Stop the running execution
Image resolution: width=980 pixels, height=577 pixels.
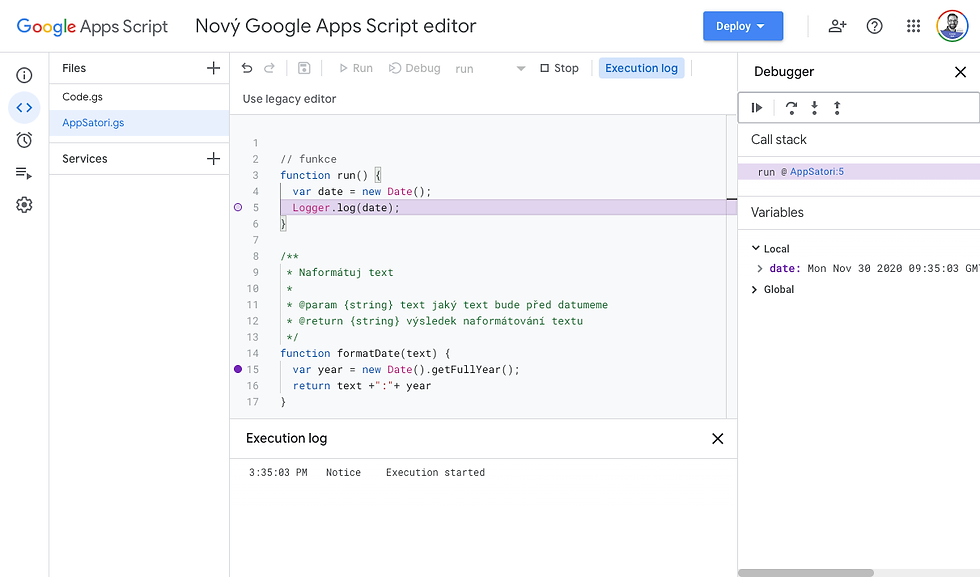pos(559,68)
